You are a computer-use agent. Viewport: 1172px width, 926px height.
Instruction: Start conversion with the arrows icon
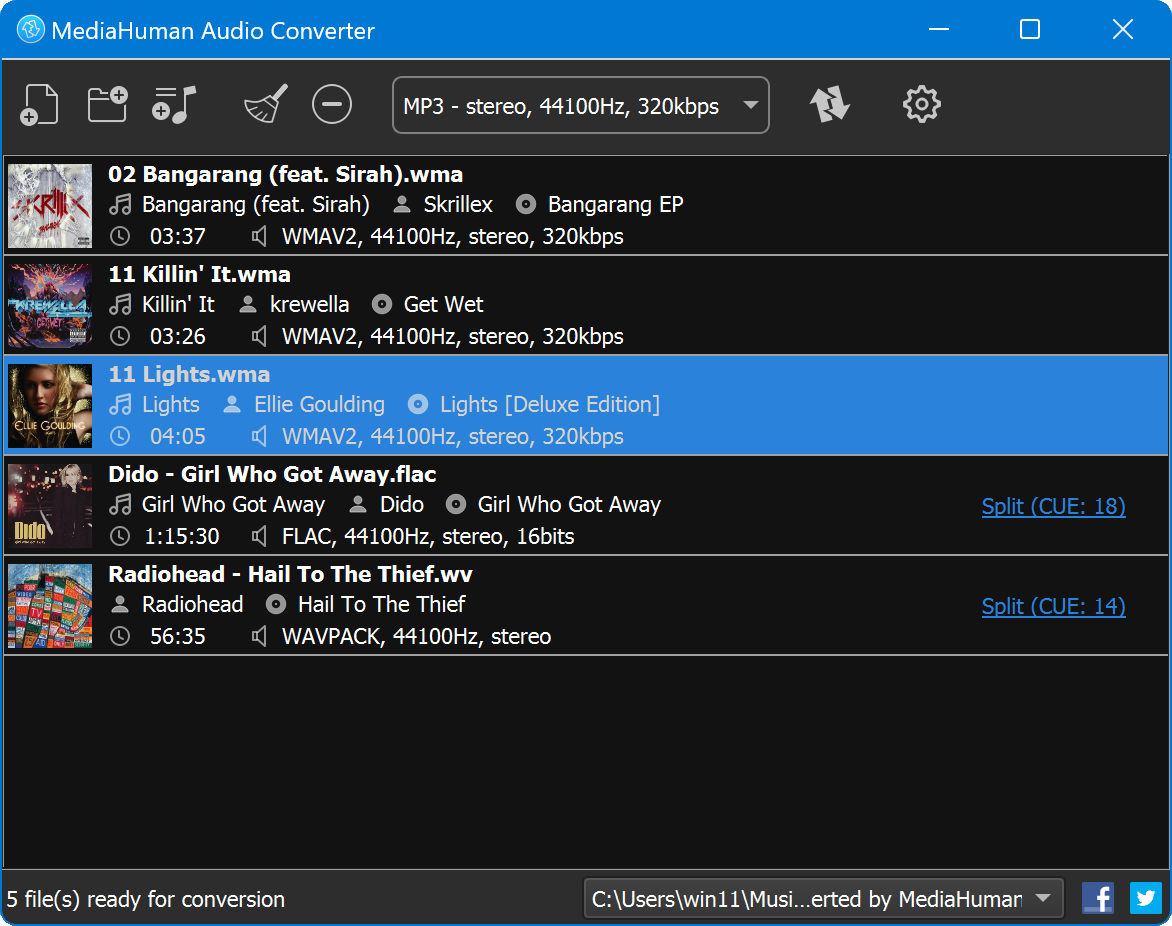point(830,103)
